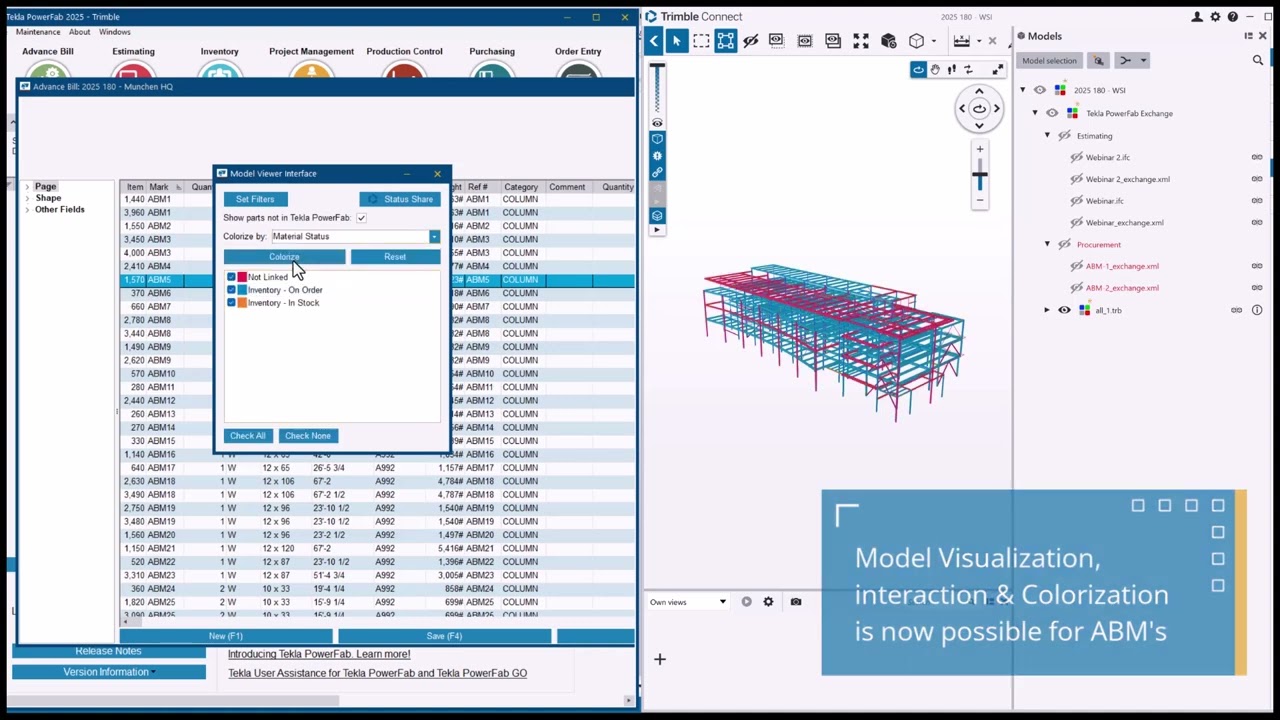
Task: Click the zoom in plus button
Action: click(980, 149)
